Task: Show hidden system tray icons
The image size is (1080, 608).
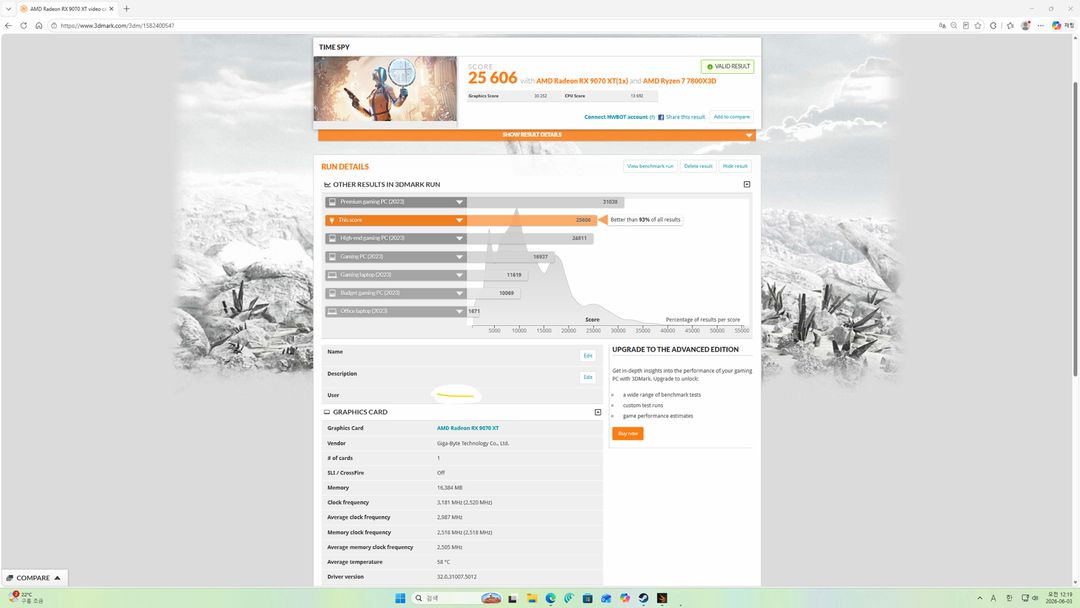Action: tap(979, 598)
